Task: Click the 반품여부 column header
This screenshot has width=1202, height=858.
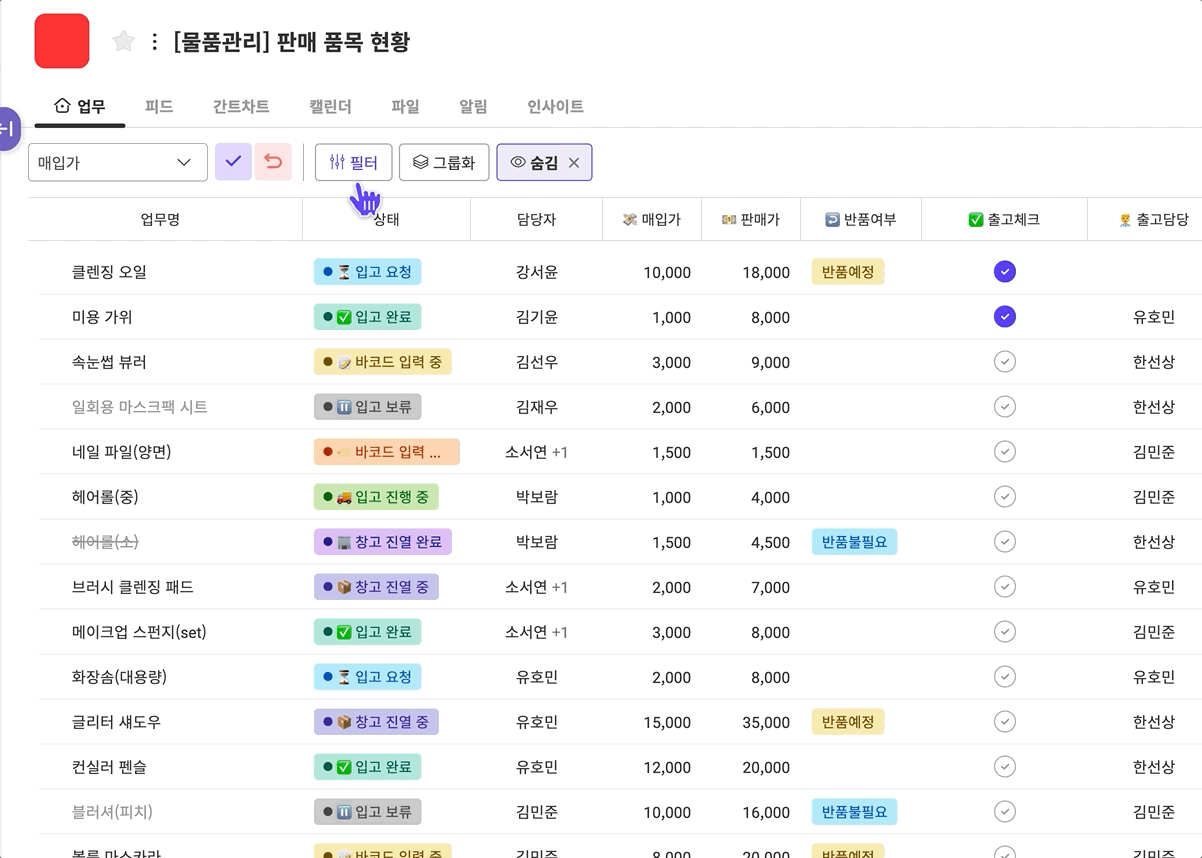Action: coord(860,220)
